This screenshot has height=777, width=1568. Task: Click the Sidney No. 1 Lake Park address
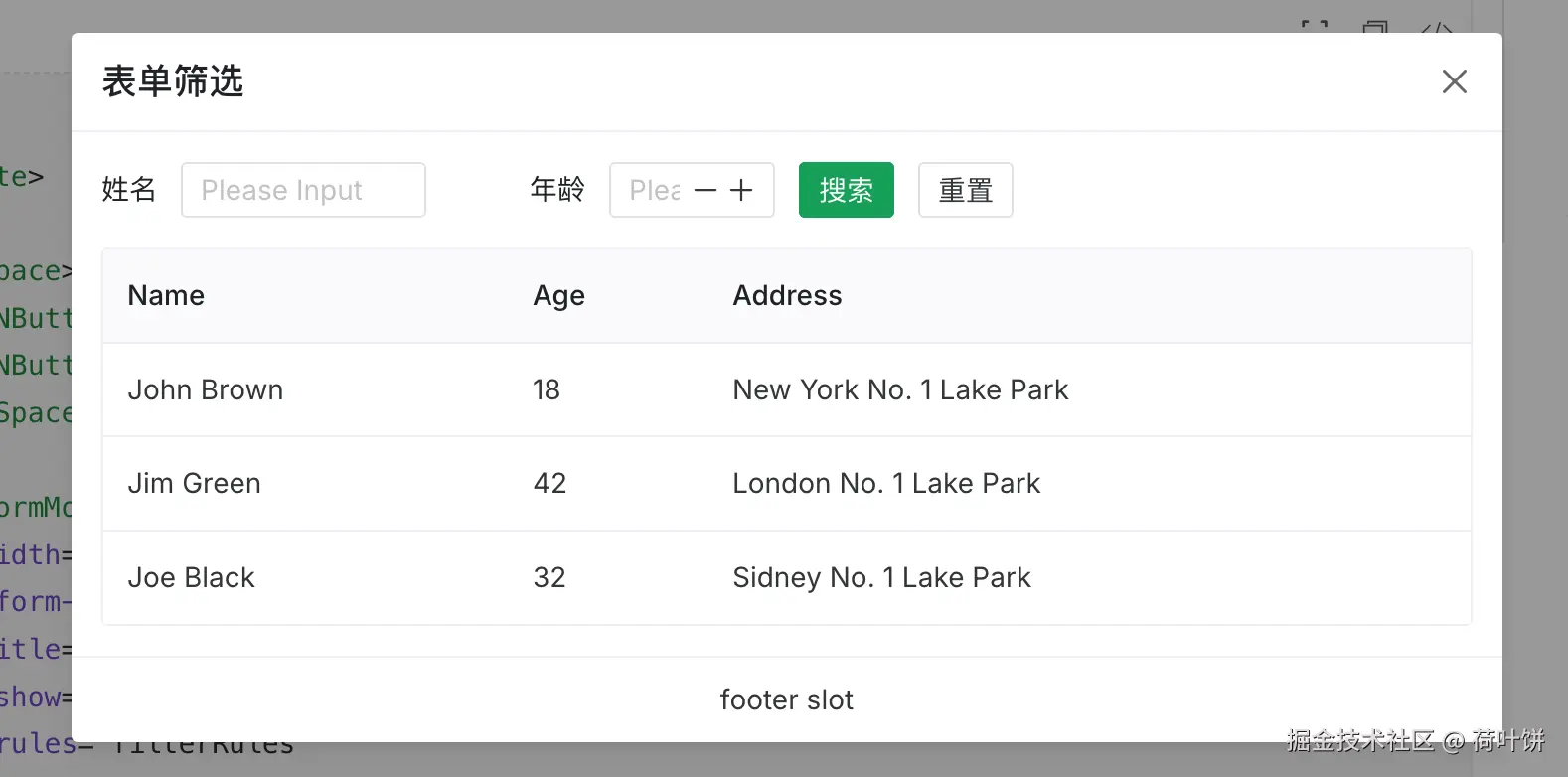pyautogui.click(x=881, y=577)
